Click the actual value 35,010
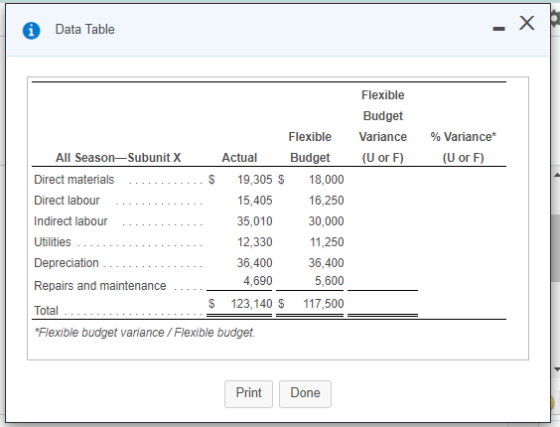560x427 pixels. 255,221
